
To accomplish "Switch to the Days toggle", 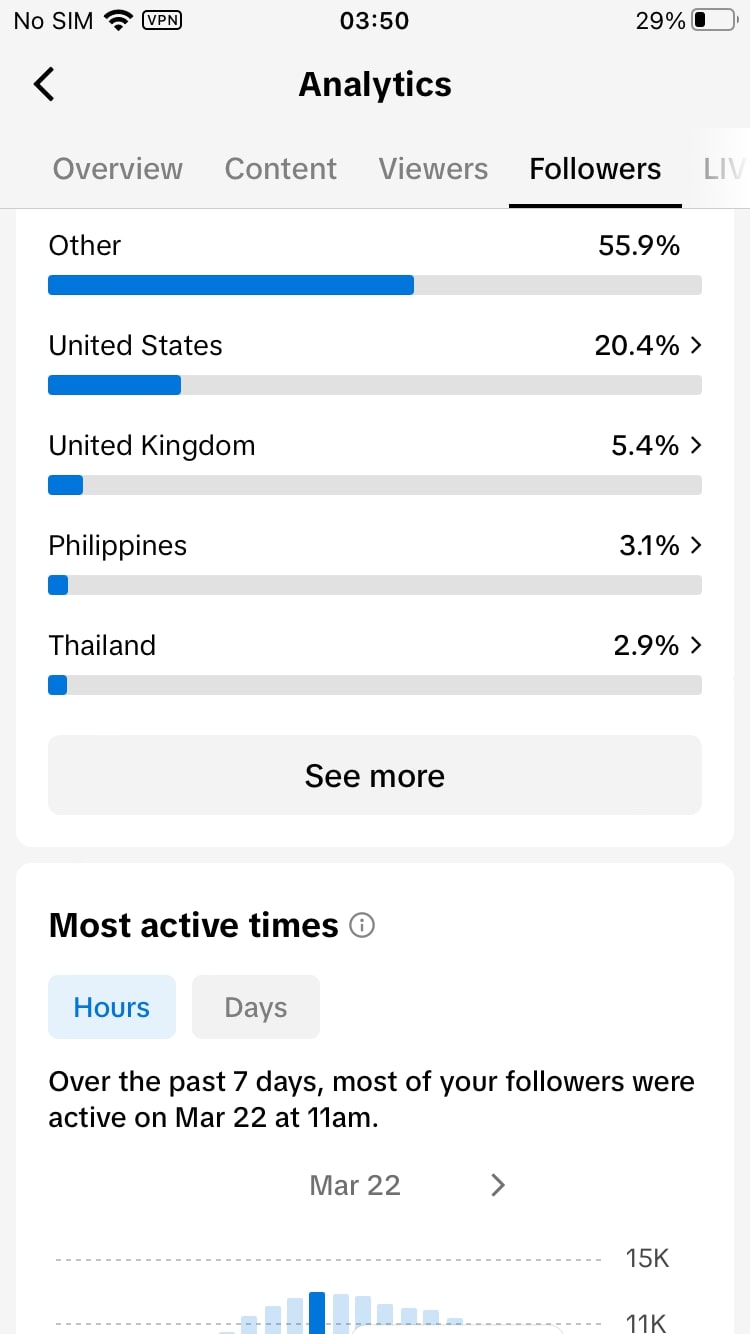I will (x=256, y=1007).
